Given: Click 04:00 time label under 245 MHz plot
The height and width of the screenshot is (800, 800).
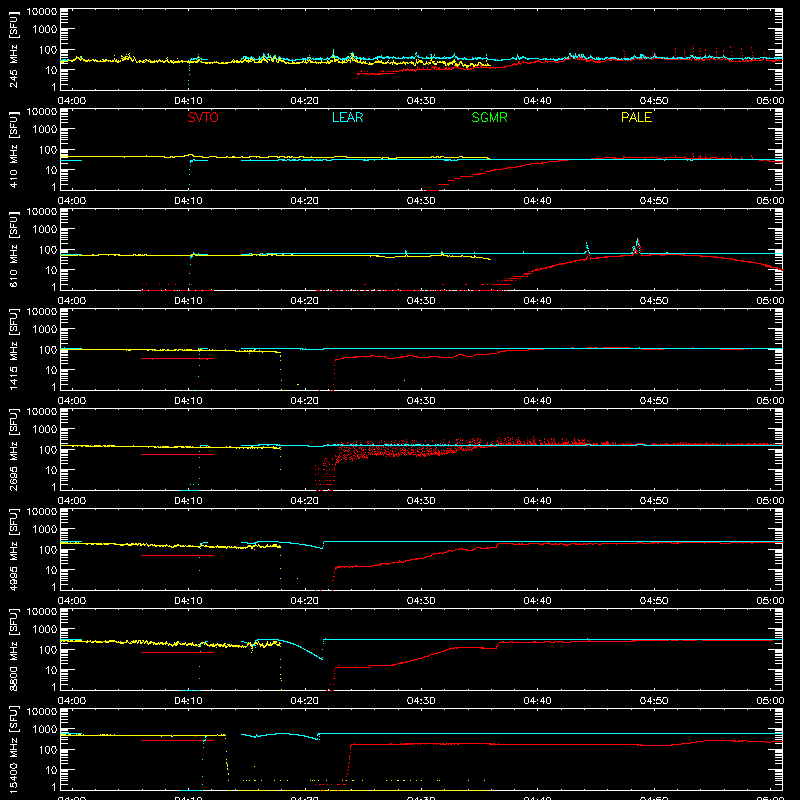Looking at the screenshot, I should [x=71, y=101].
